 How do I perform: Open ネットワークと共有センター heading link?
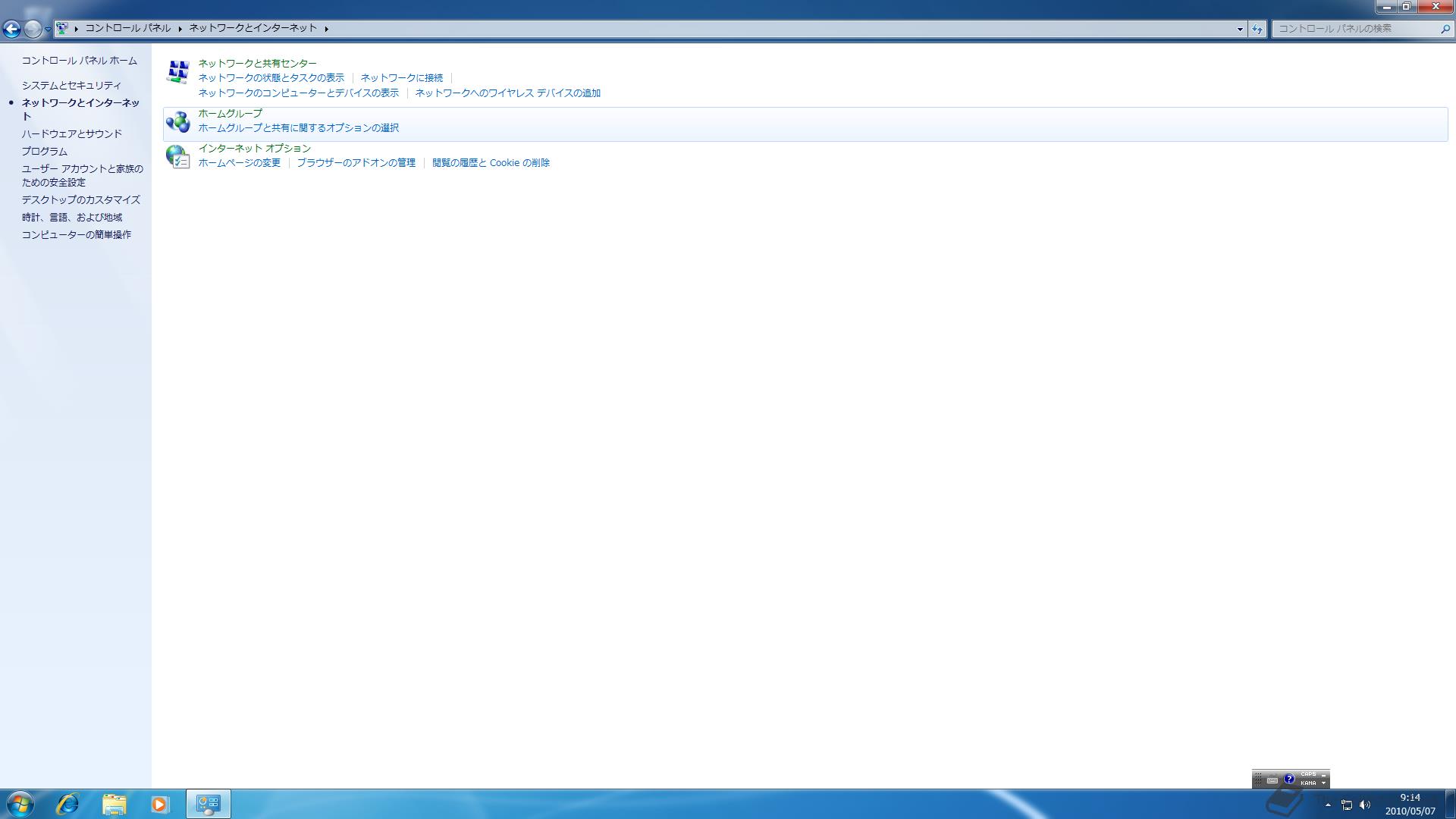tap(258, 64)
